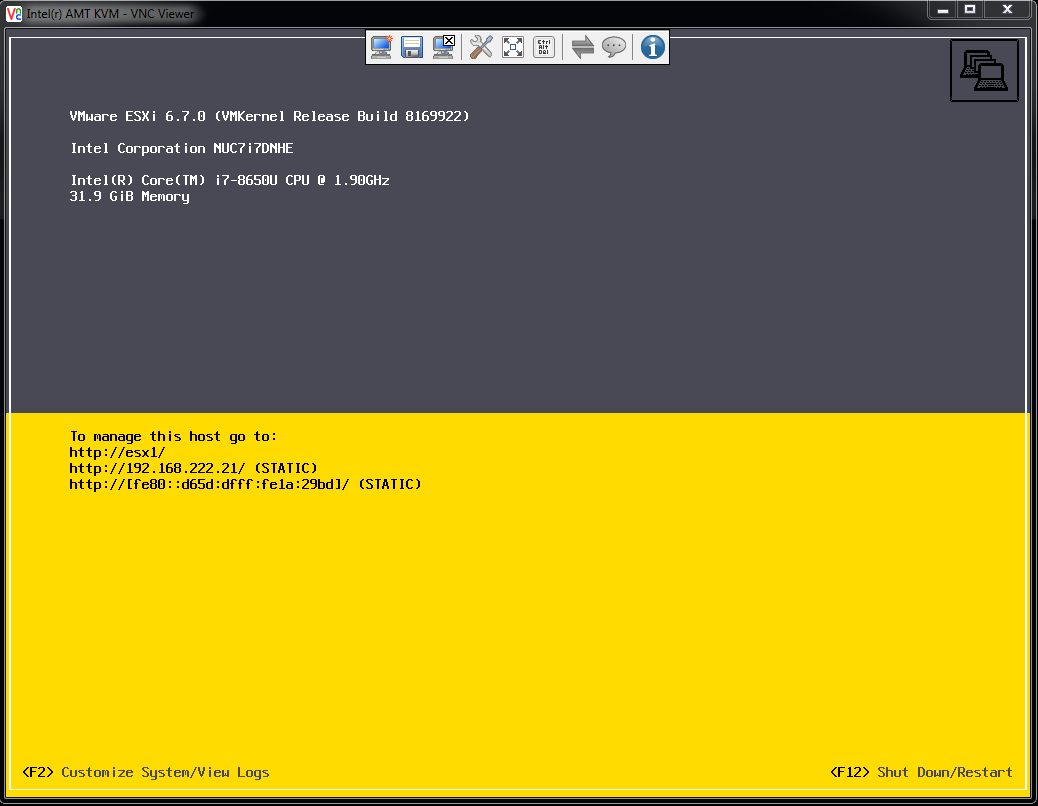Click the Intel Corporation NUC7i7DNHE line
Viewport: 1038px width, 806px height.
coord(182,148)
